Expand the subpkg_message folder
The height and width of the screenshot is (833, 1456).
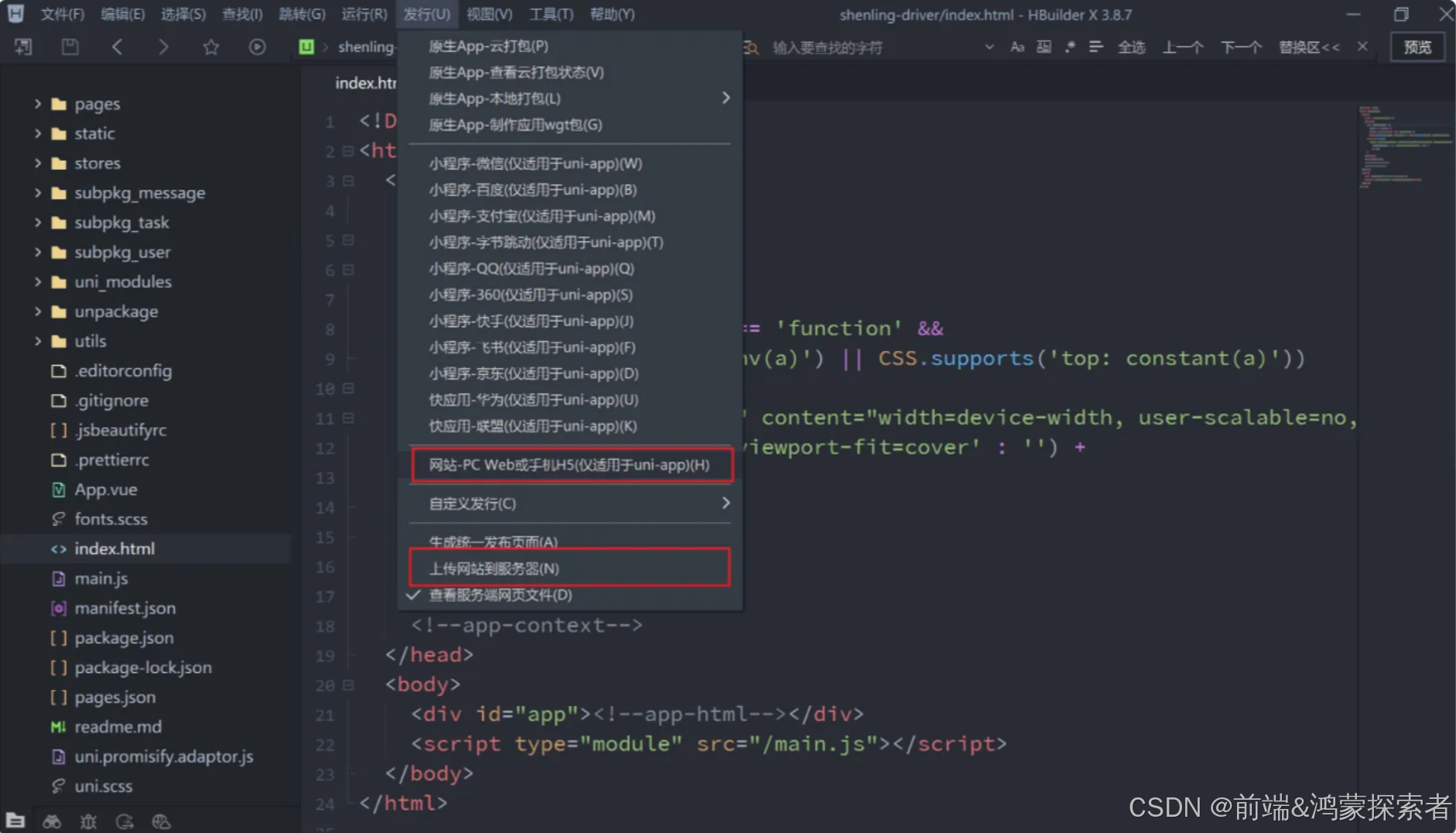point(38,193)
